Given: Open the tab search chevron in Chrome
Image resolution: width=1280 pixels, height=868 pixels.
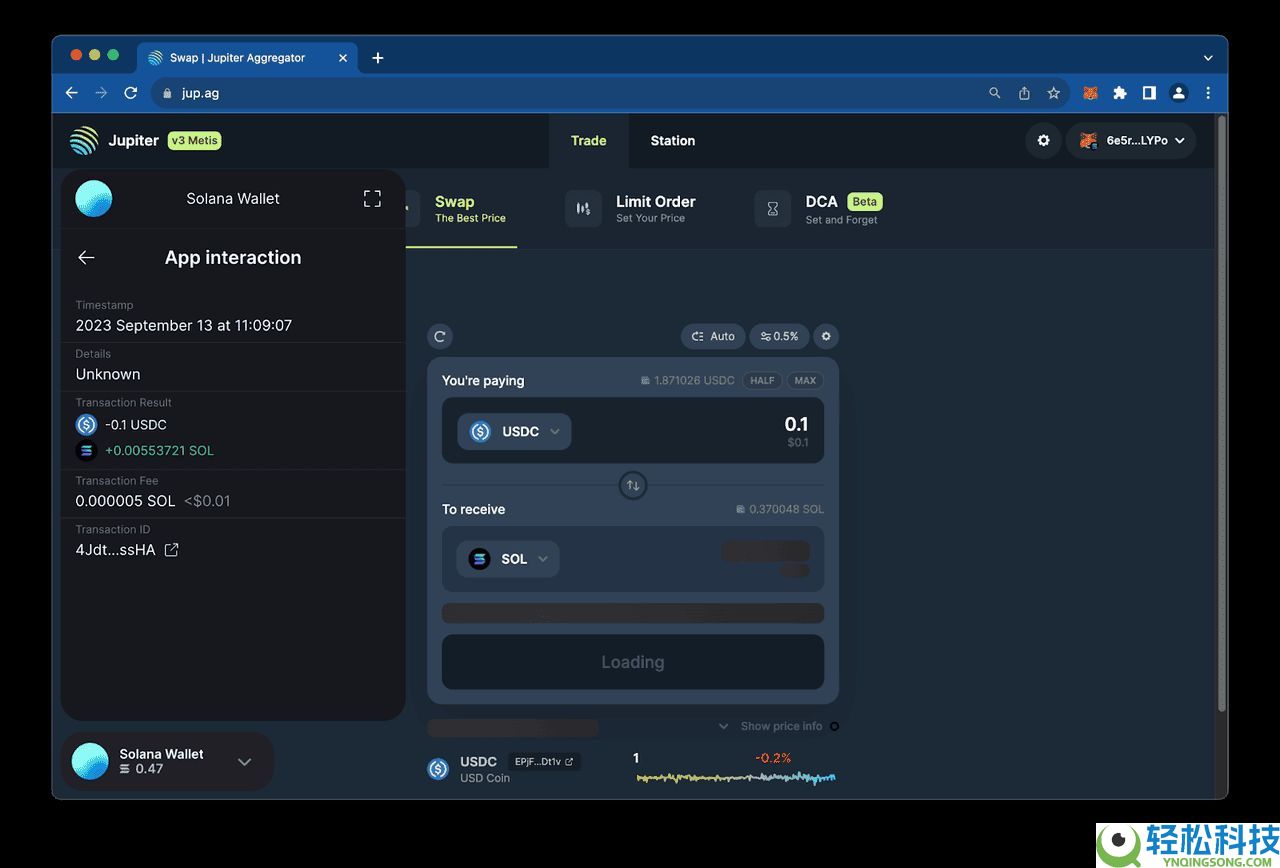Looking at the screenshot, I should click(1208, 58).
